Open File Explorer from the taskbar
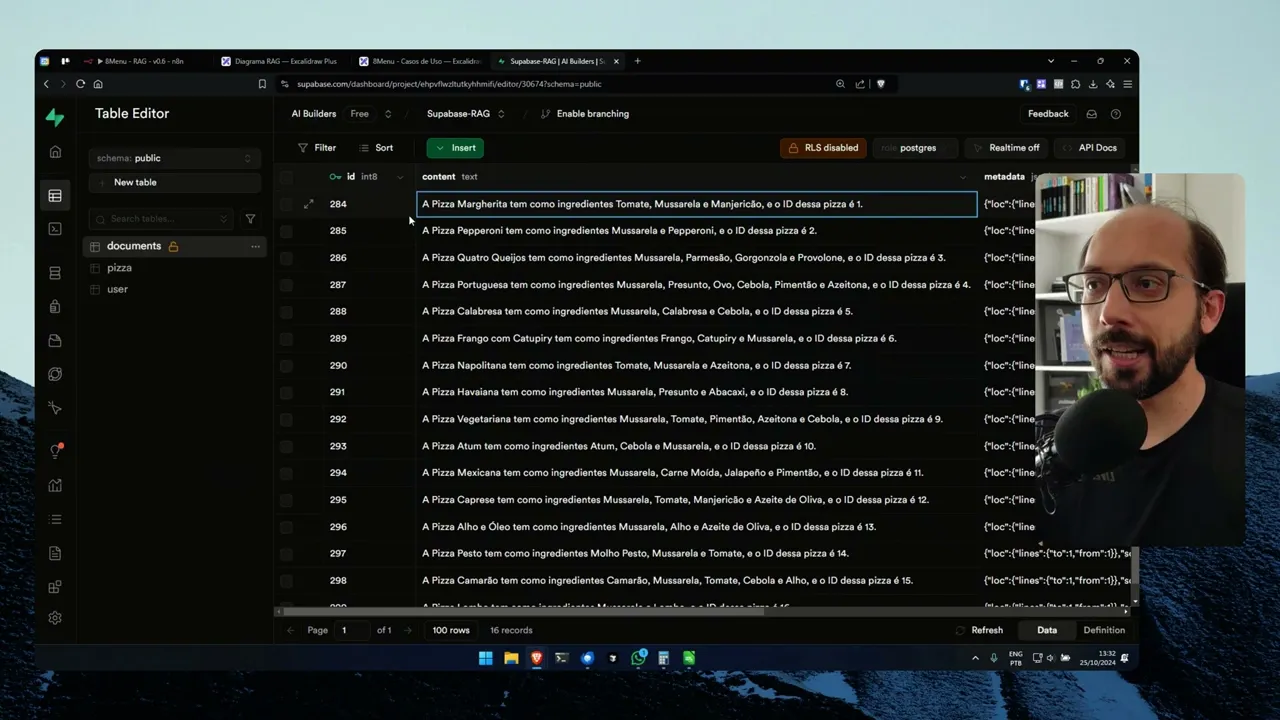Image resolution: width=1280 pixels, height=720 pixels. tap(511, 658)
